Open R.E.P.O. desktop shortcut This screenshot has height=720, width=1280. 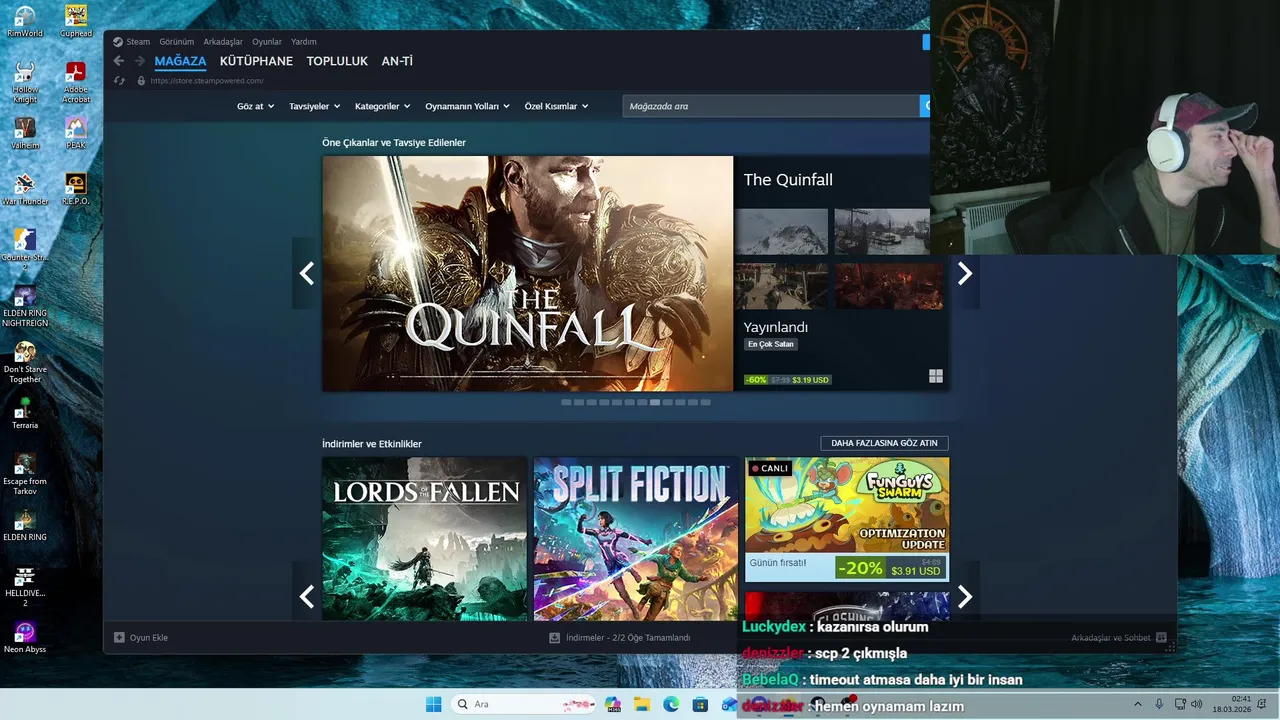[76, 189]
